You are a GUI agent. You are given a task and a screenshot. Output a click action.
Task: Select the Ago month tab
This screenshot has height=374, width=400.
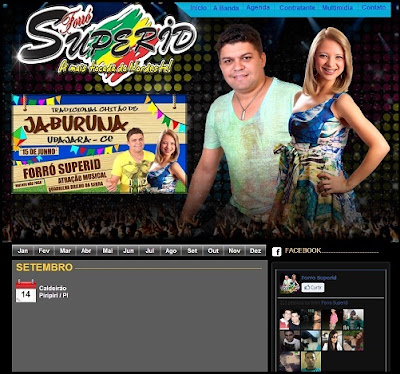point(171,251)
